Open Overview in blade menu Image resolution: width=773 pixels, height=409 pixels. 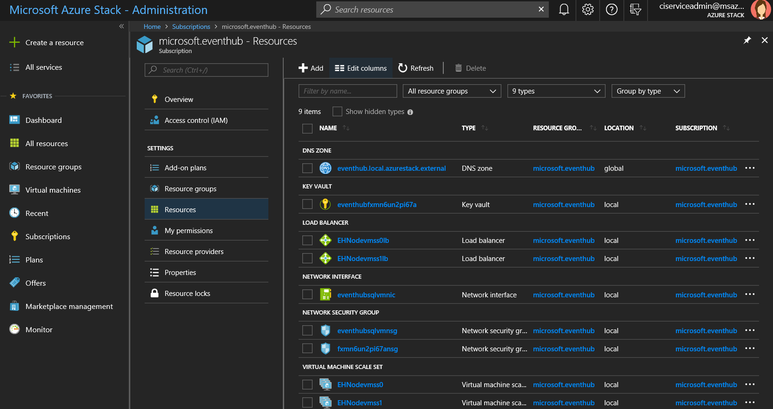pyautogui.click(x=206, y=99)
